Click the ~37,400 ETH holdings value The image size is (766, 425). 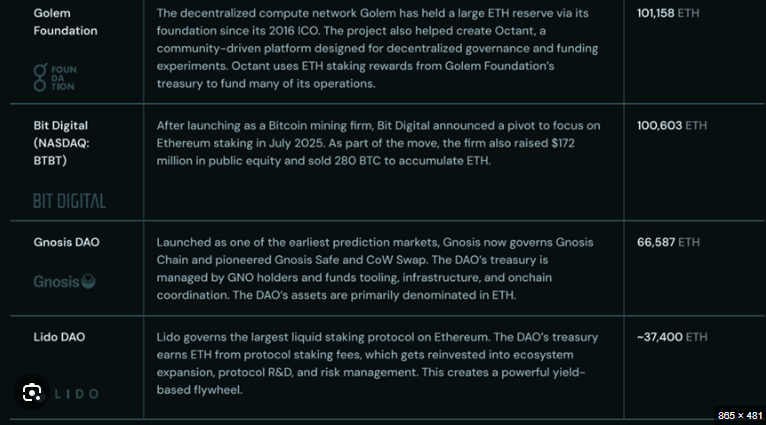click(672, 337)
